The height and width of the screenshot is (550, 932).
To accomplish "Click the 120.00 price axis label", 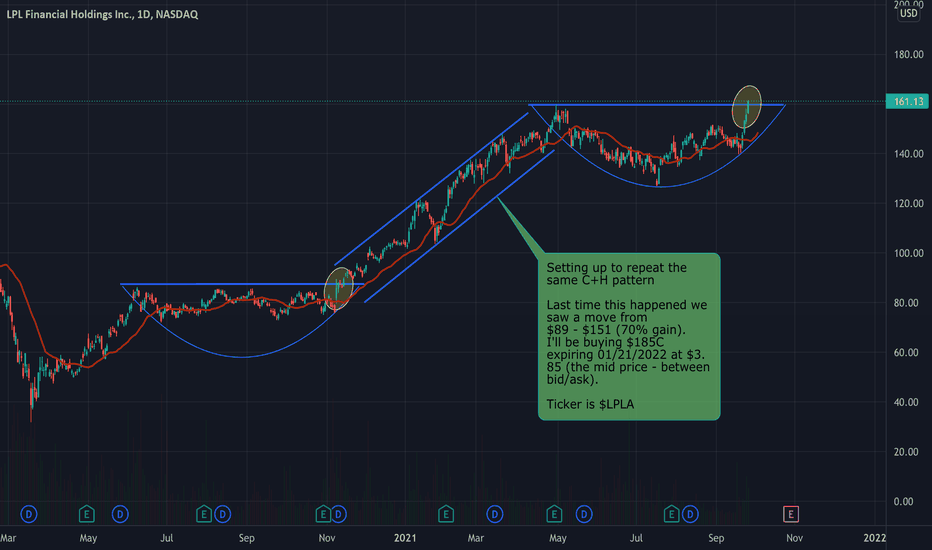I will (x=909, y=203).
